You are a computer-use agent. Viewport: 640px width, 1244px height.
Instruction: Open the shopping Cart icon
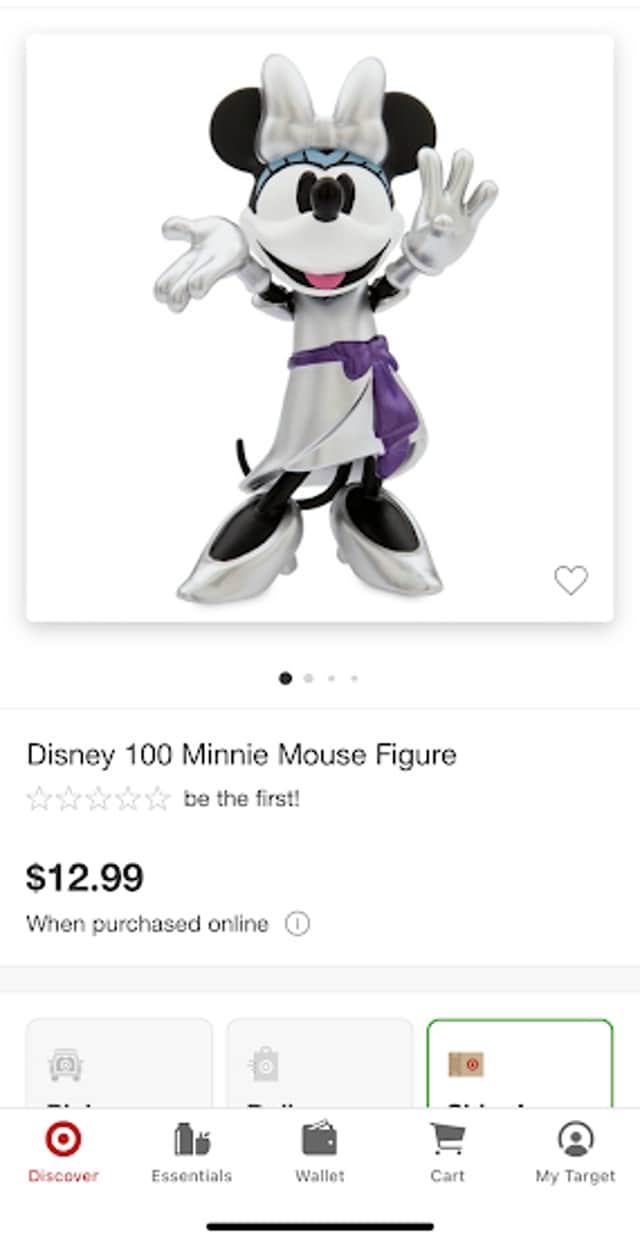coord(447,1139)
